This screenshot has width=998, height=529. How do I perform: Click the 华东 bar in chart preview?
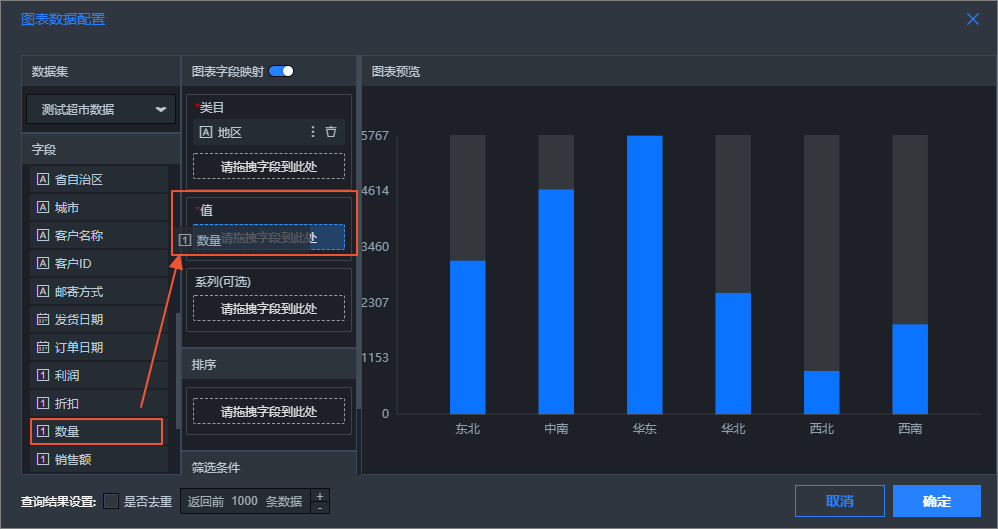click(x=644, y=275)
